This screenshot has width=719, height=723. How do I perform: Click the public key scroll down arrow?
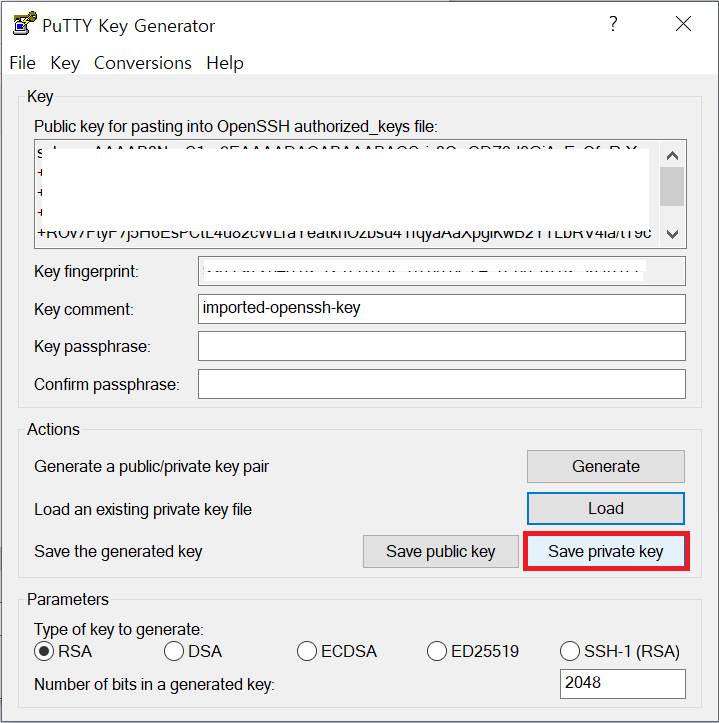(672, 234)
